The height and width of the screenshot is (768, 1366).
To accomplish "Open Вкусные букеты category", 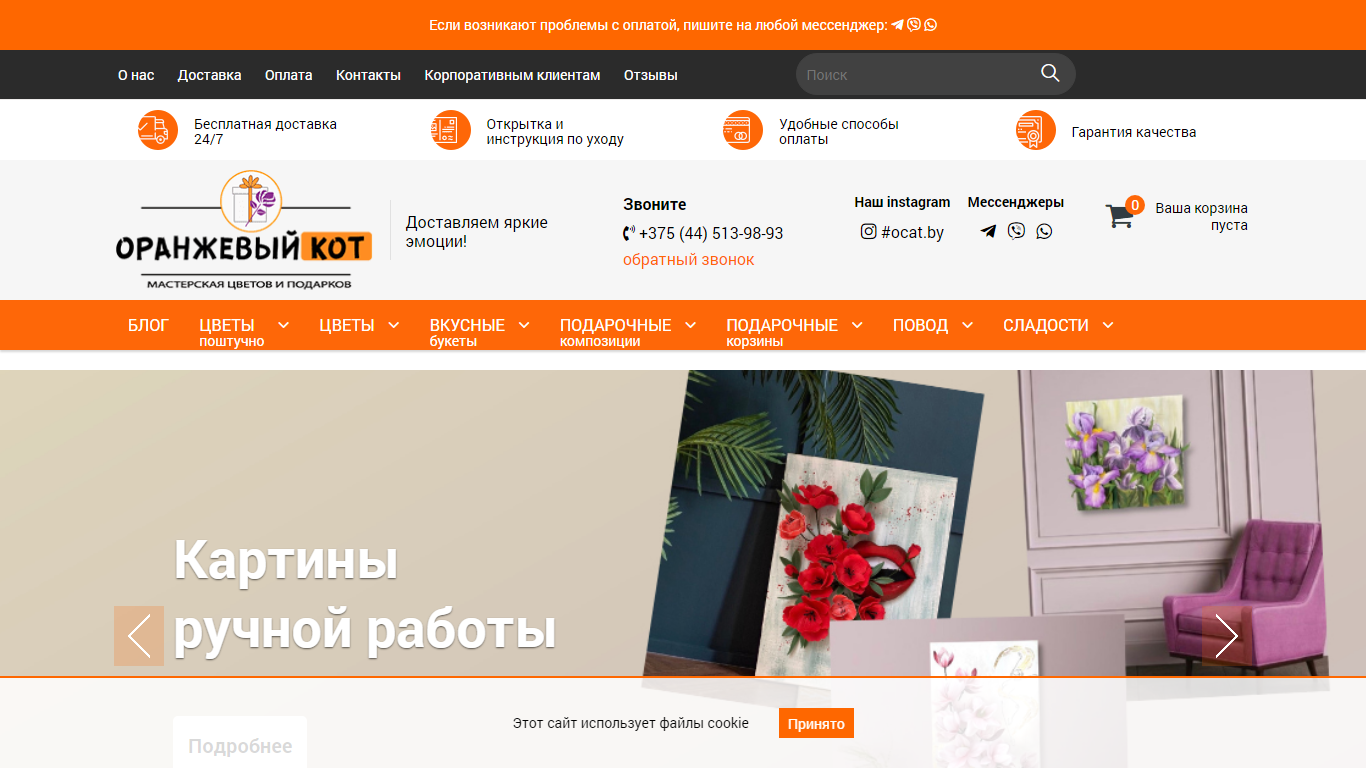I will point(467,332).
